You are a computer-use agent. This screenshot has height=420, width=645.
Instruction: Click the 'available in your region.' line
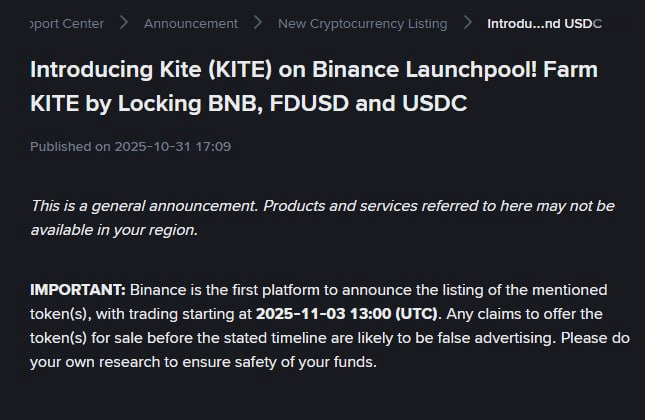click(114, 229)
